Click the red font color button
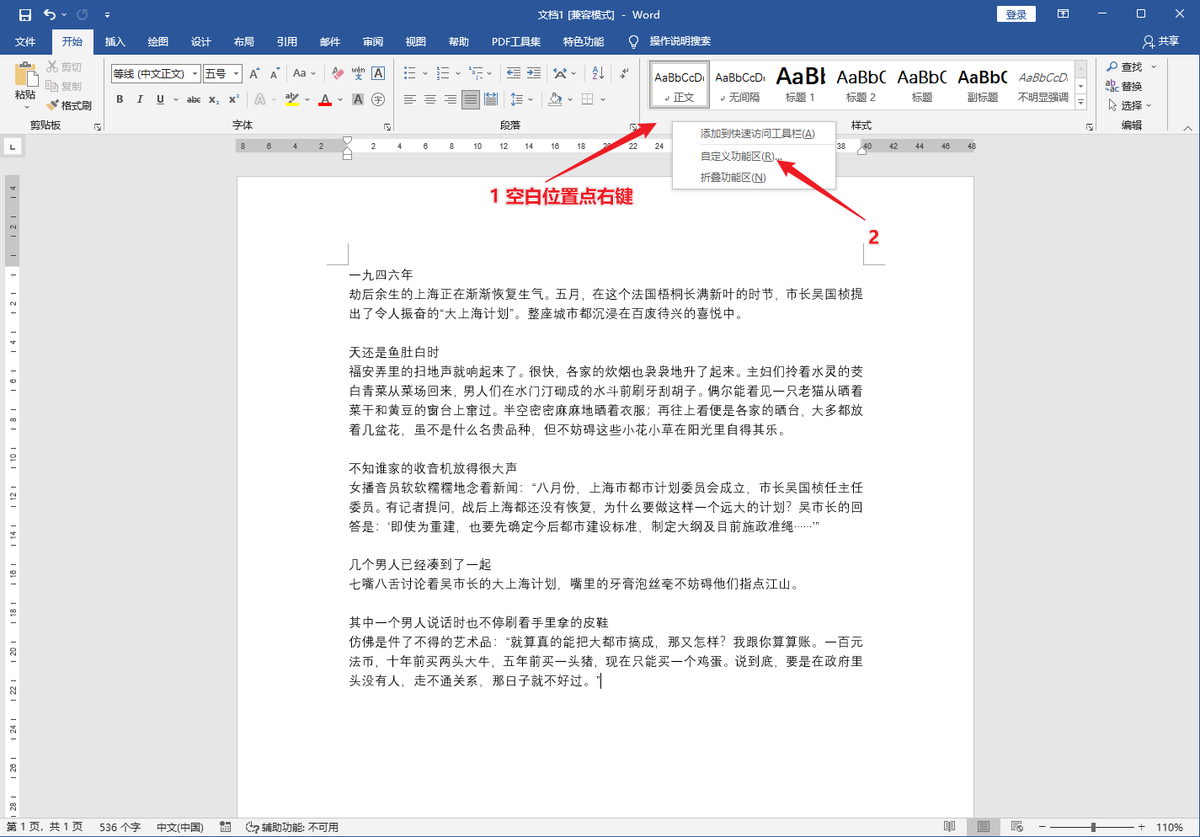This screenshot has height=837, width=1200. (324, 99)
